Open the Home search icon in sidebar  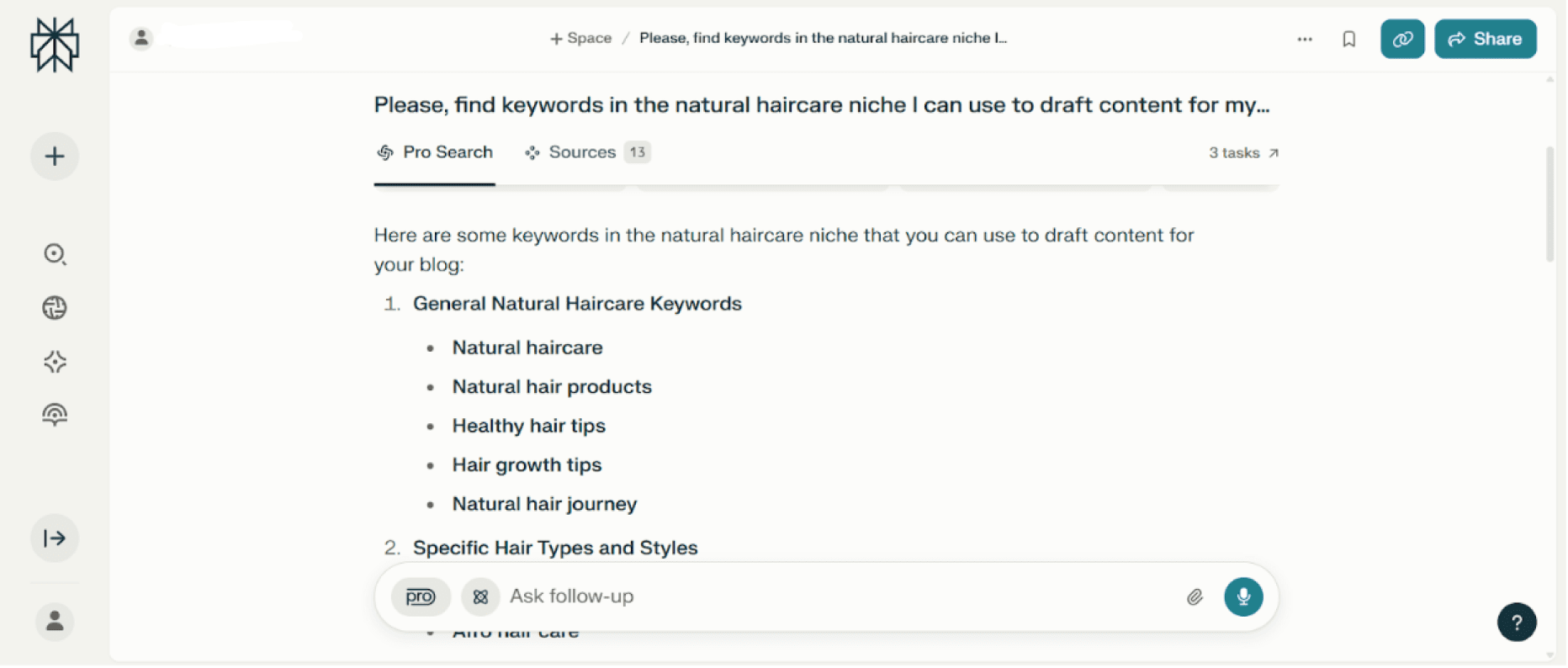[55, 254]
